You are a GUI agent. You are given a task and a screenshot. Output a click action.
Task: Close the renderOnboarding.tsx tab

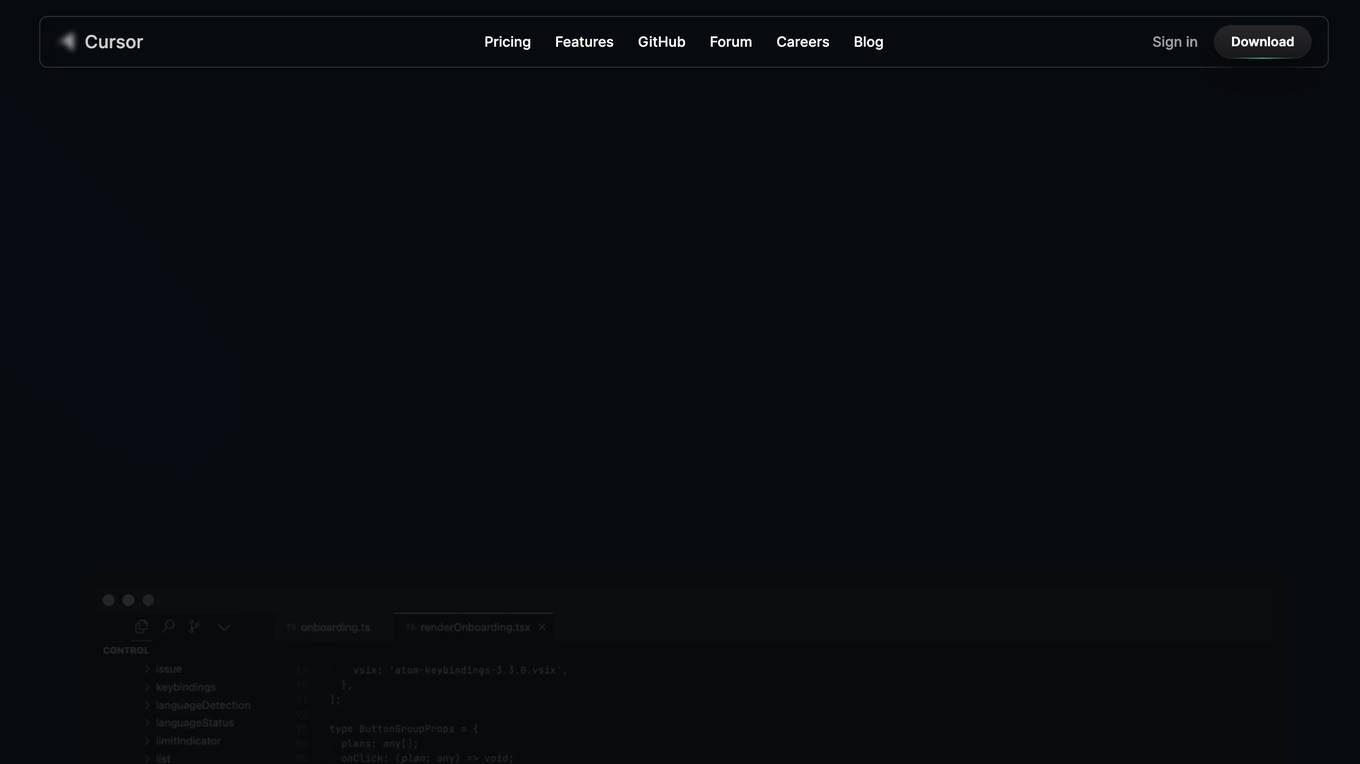(542, 628)
